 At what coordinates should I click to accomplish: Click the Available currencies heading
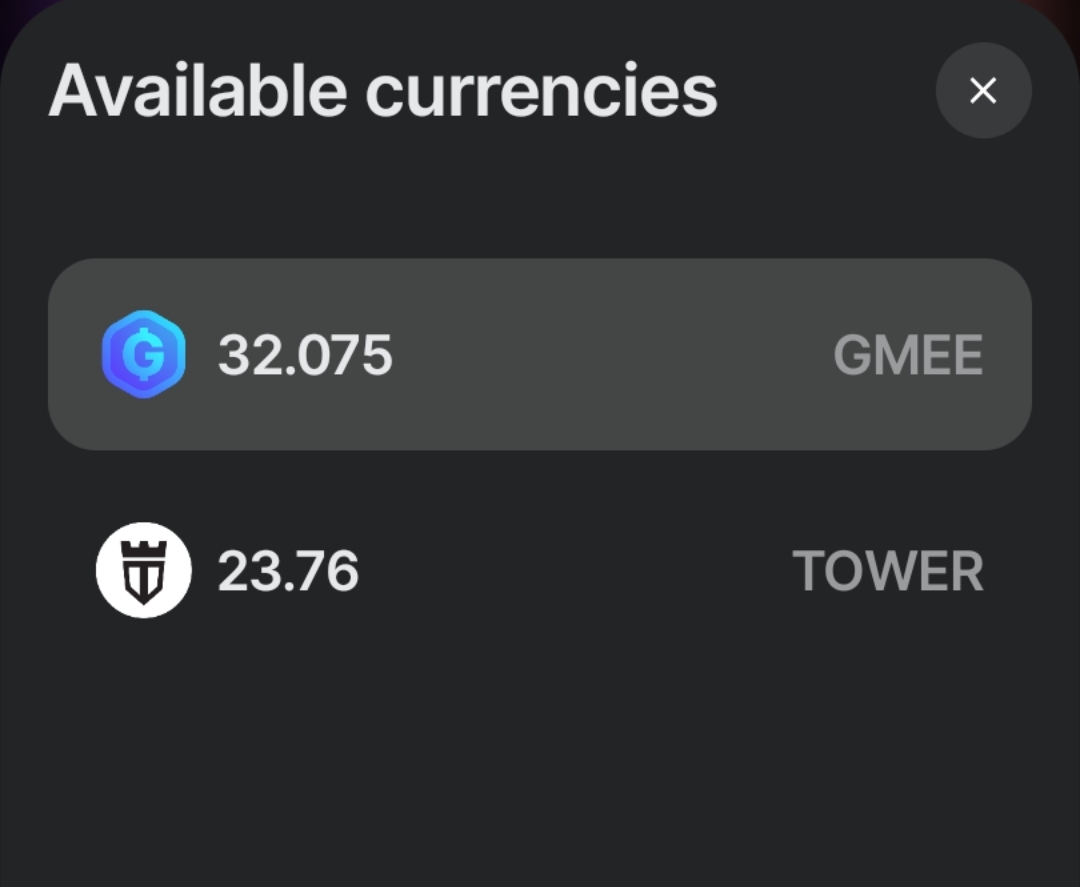coord(383,91)
